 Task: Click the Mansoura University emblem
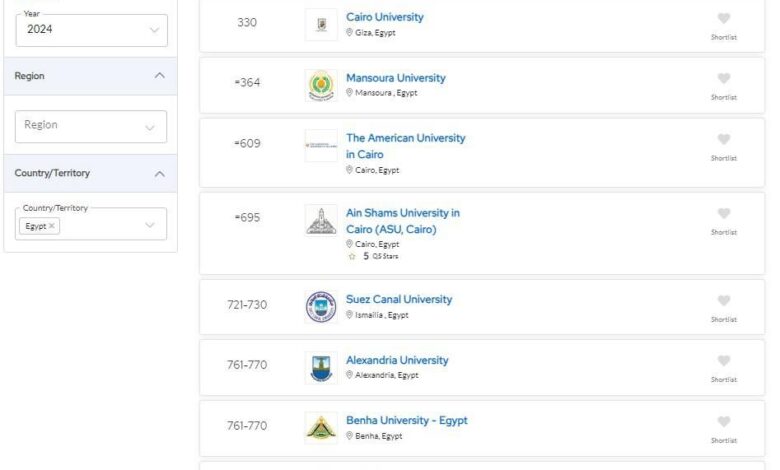pyautogui.click(x=321, y=85)
